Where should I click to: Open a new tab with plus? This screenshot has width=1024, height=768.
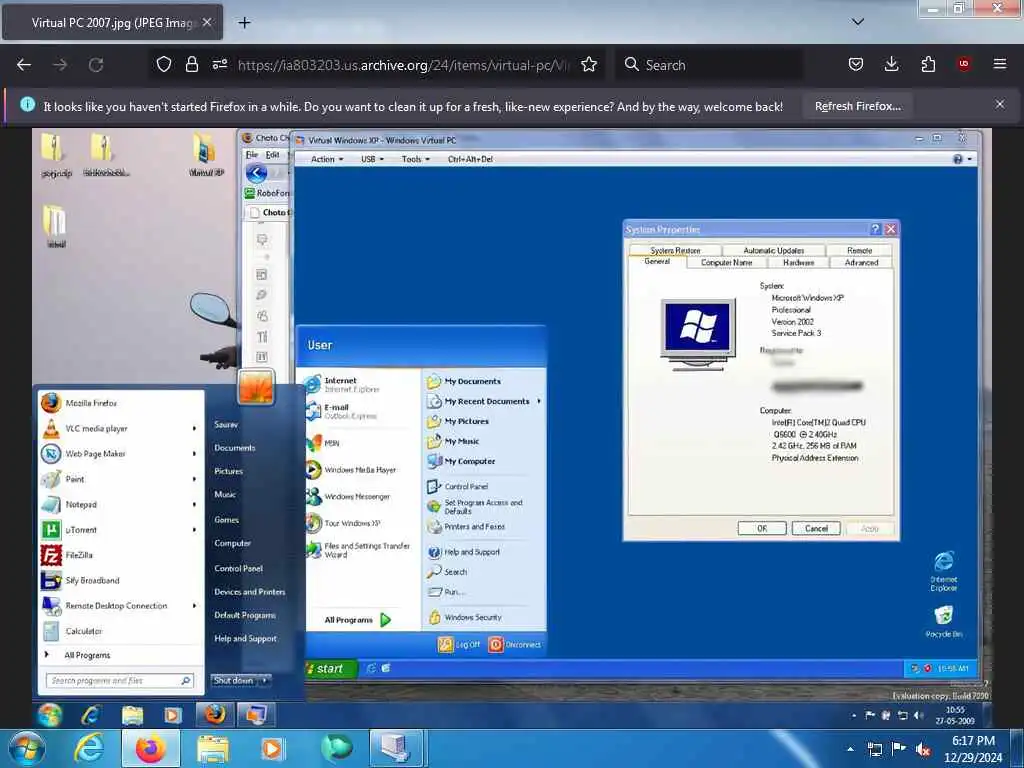[244, 23]
